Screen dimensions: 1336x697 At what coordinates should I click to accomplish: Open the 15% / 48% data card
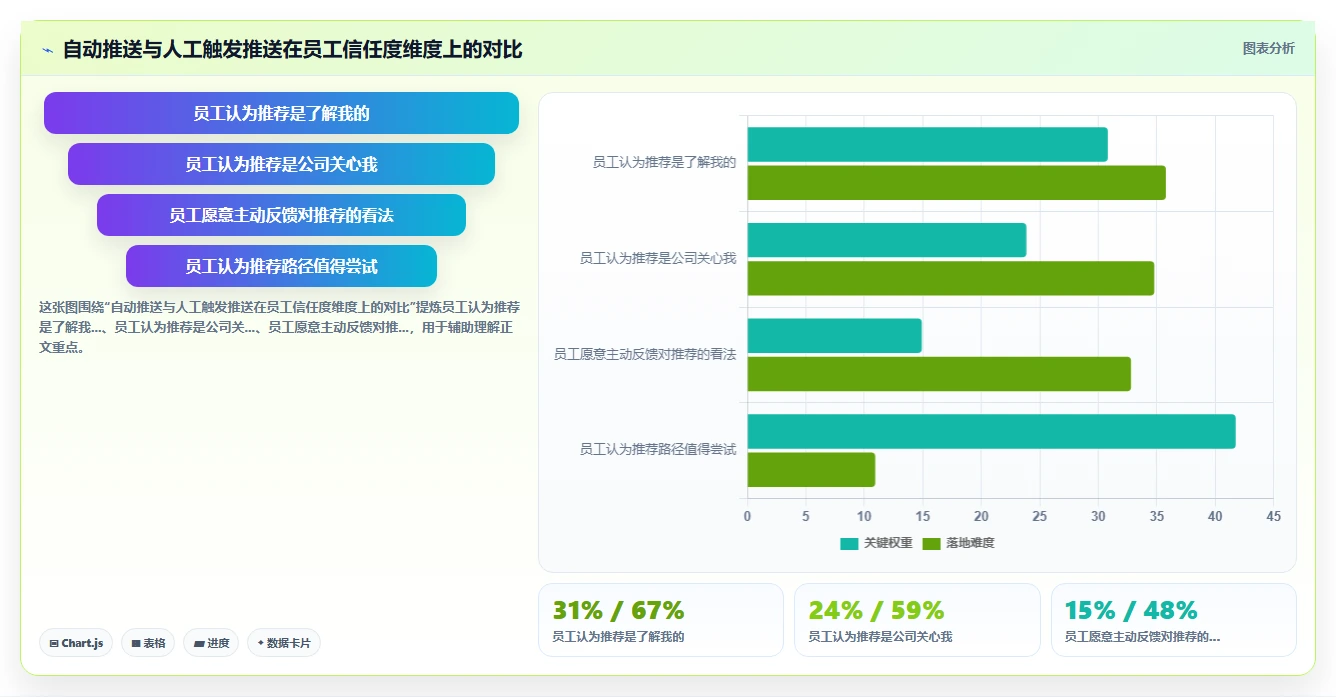point(1174,620)
